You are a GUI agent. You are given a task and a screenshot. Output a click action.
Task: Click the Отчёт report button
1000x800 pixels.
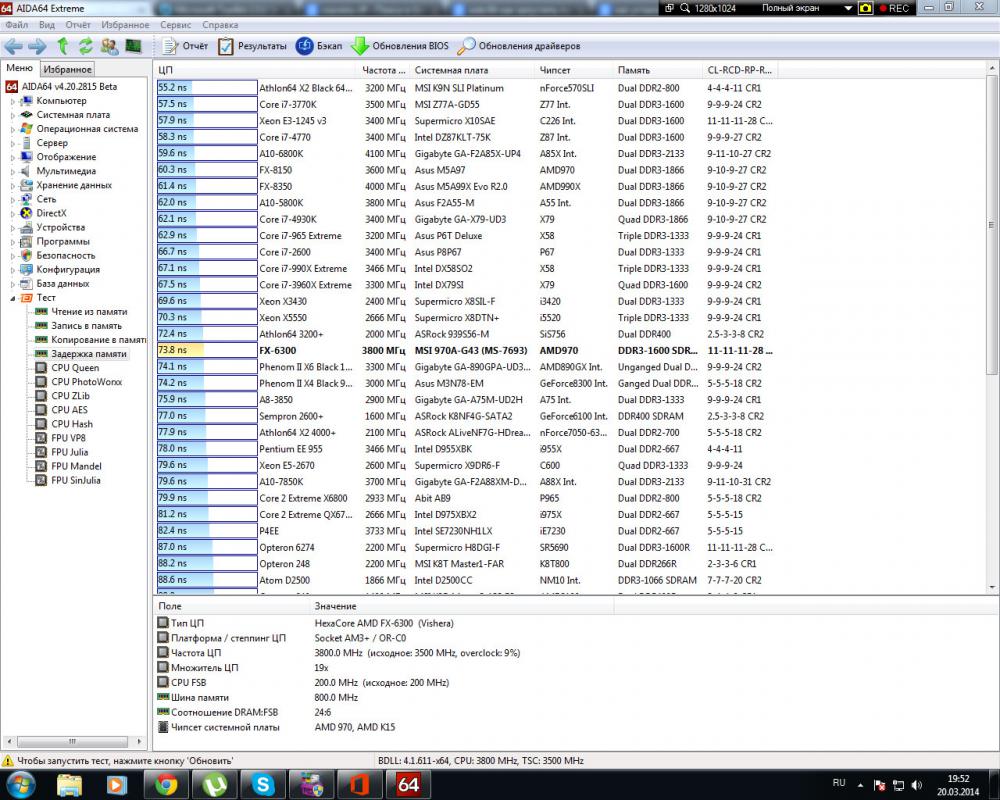tap(185, 46)
